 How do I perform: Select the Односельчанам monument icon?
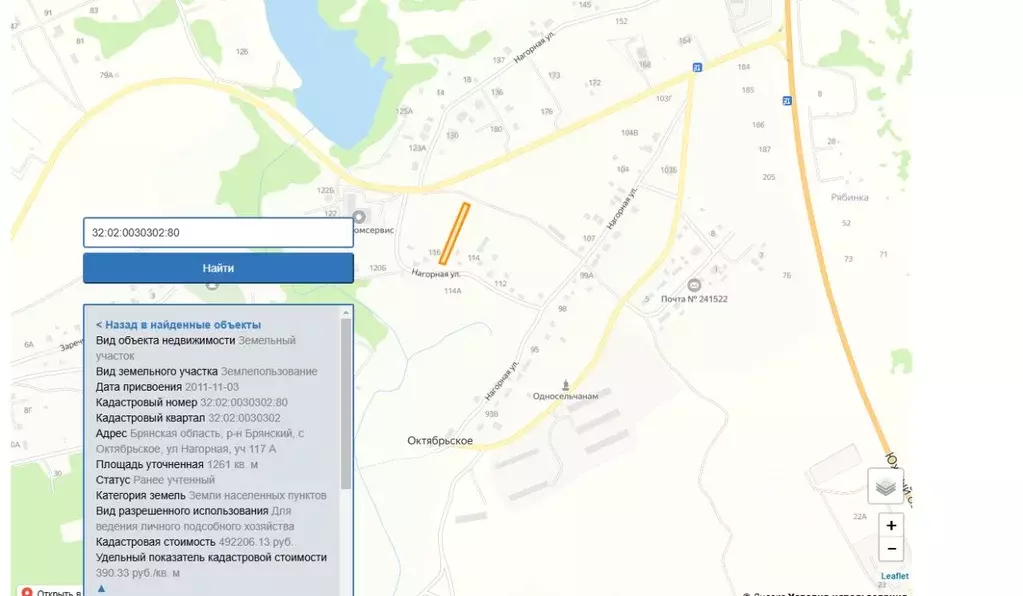pos(566,385)
